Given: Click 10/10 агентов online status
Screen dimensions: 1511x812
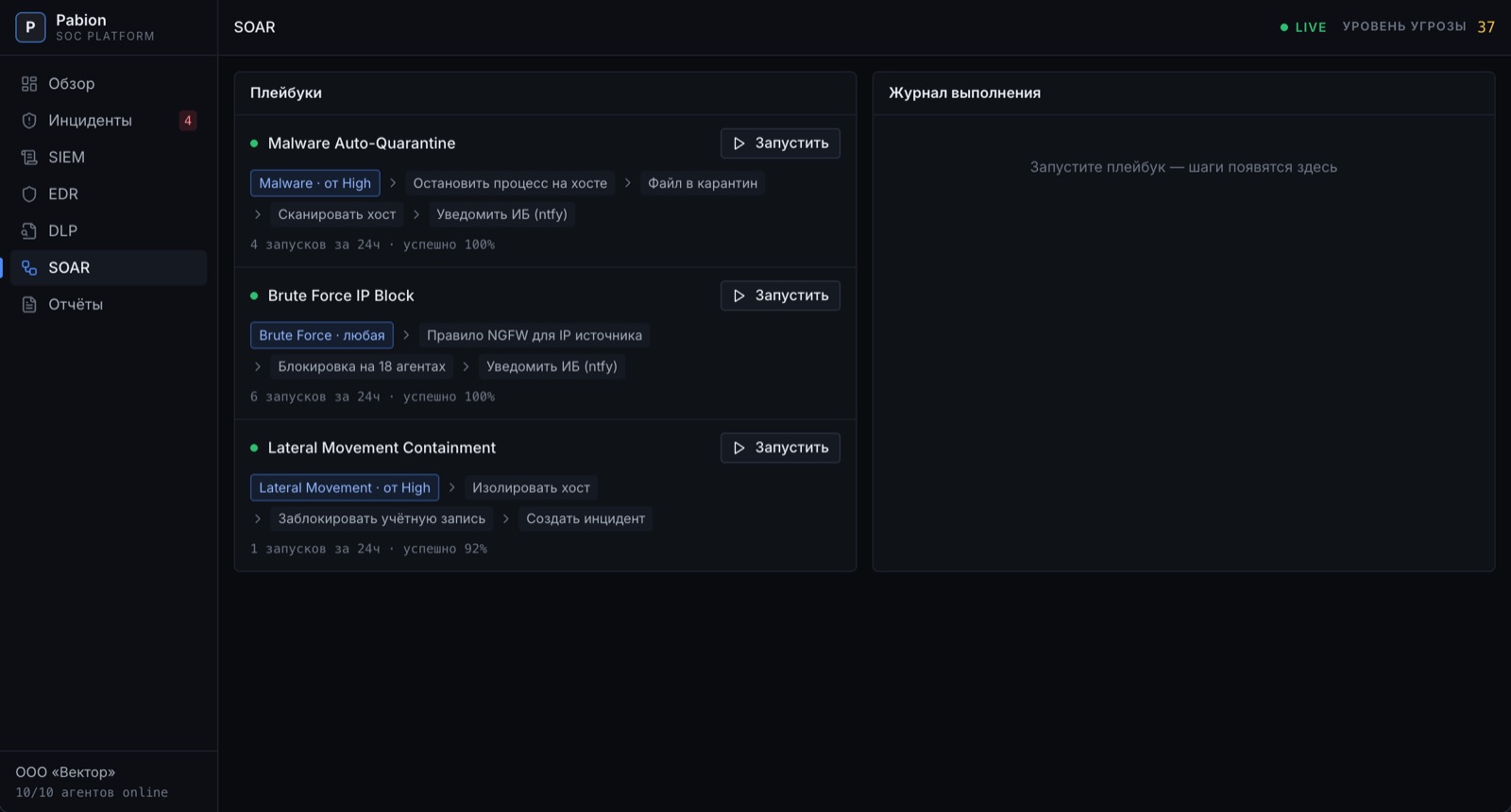Looking at the screenshot, I should click(92, 793).
